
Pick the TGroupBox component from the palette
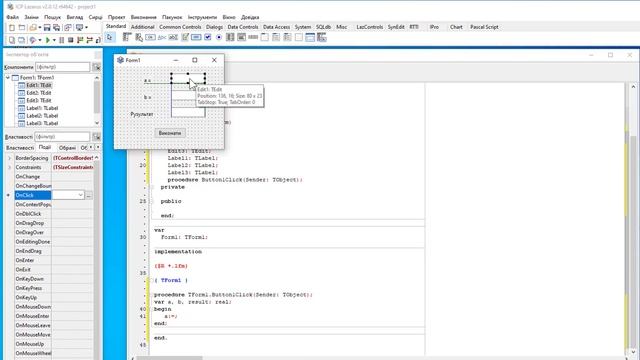coord(264,37)
